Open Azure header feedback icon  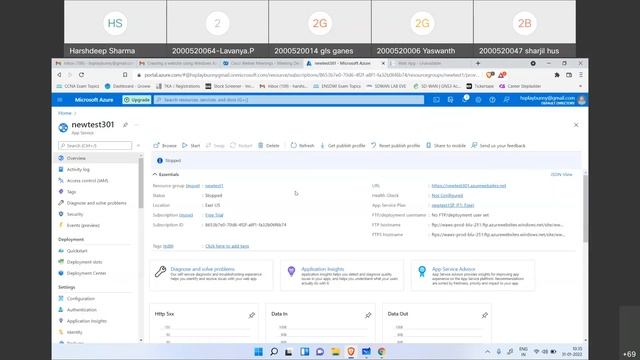click(507, 100)
